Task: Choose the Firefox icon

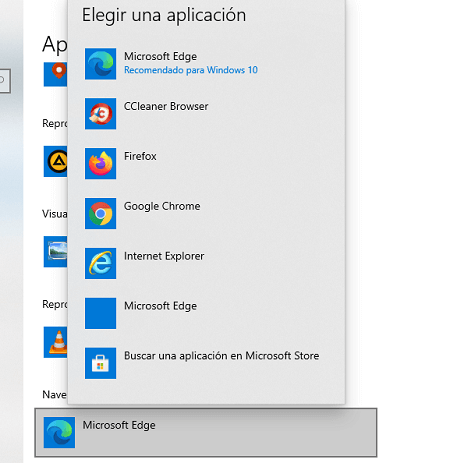Action: [100, 164]
